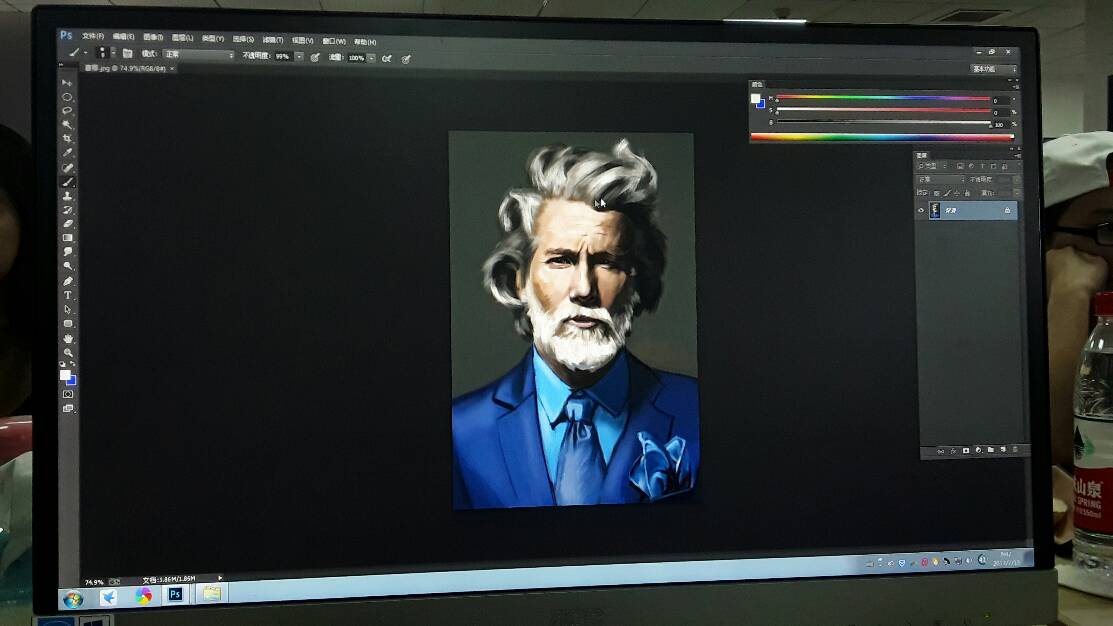Select the Dodge tool
Viewport: 1113px width, 626px height.
pos(67,266)
